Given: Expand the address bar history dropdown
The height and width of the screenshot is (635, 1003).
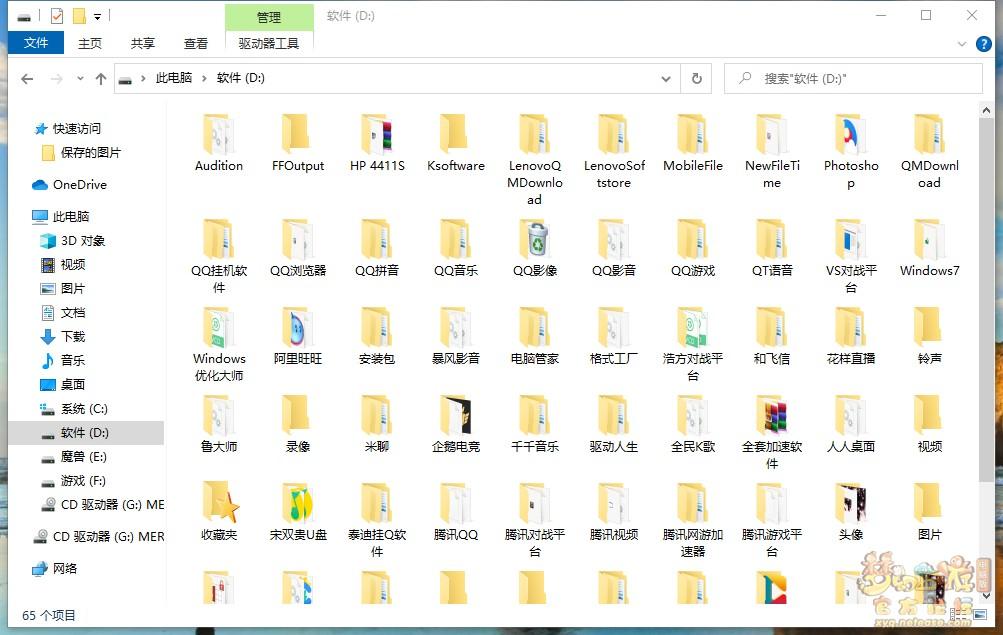Looking at the screenshot, I should coord(666,79).
